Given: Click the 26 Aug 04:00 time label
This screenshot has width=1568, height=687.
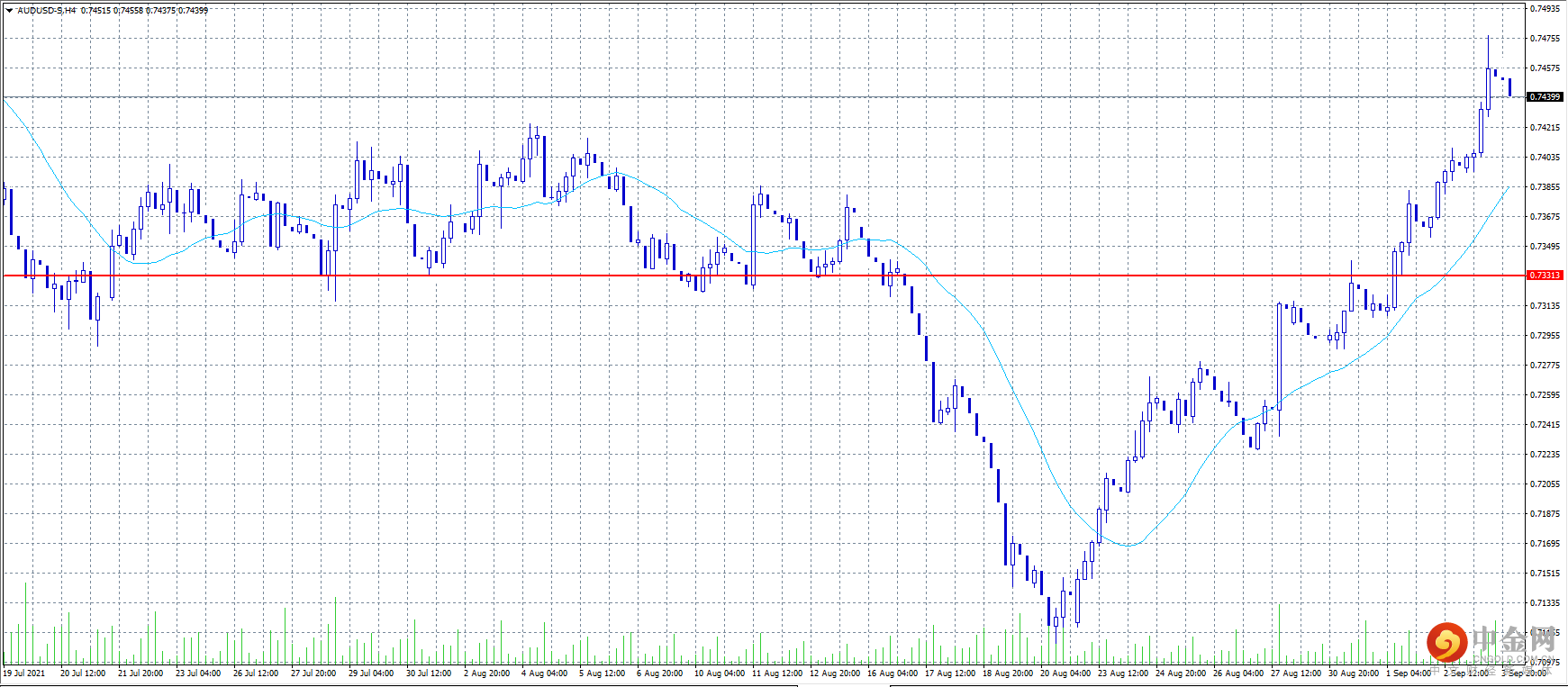Looking at the screenshot, I should click(x=1238, y=673).
